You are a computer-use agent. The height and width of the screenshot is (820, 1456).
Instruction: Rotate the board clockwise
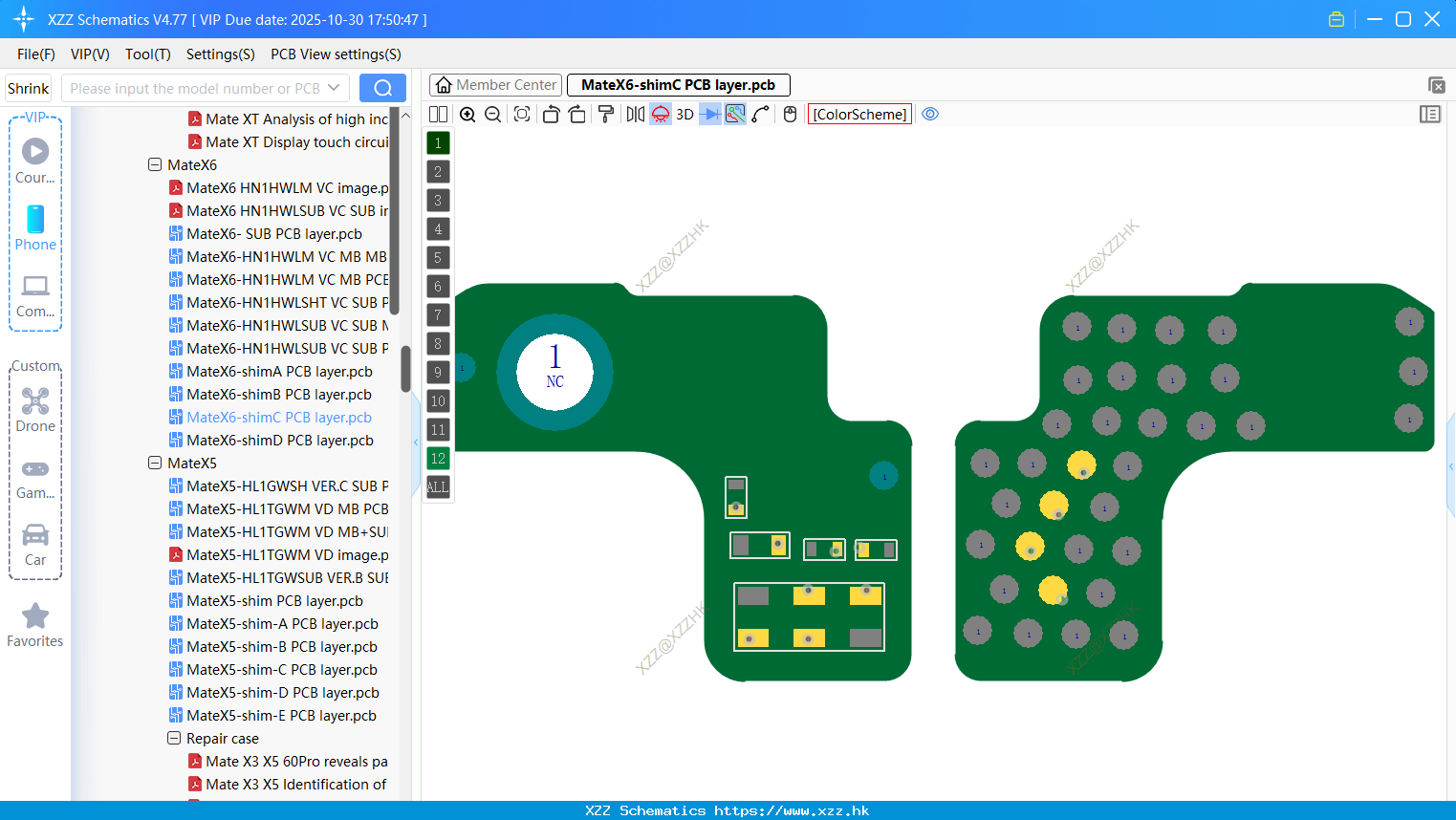576,114
